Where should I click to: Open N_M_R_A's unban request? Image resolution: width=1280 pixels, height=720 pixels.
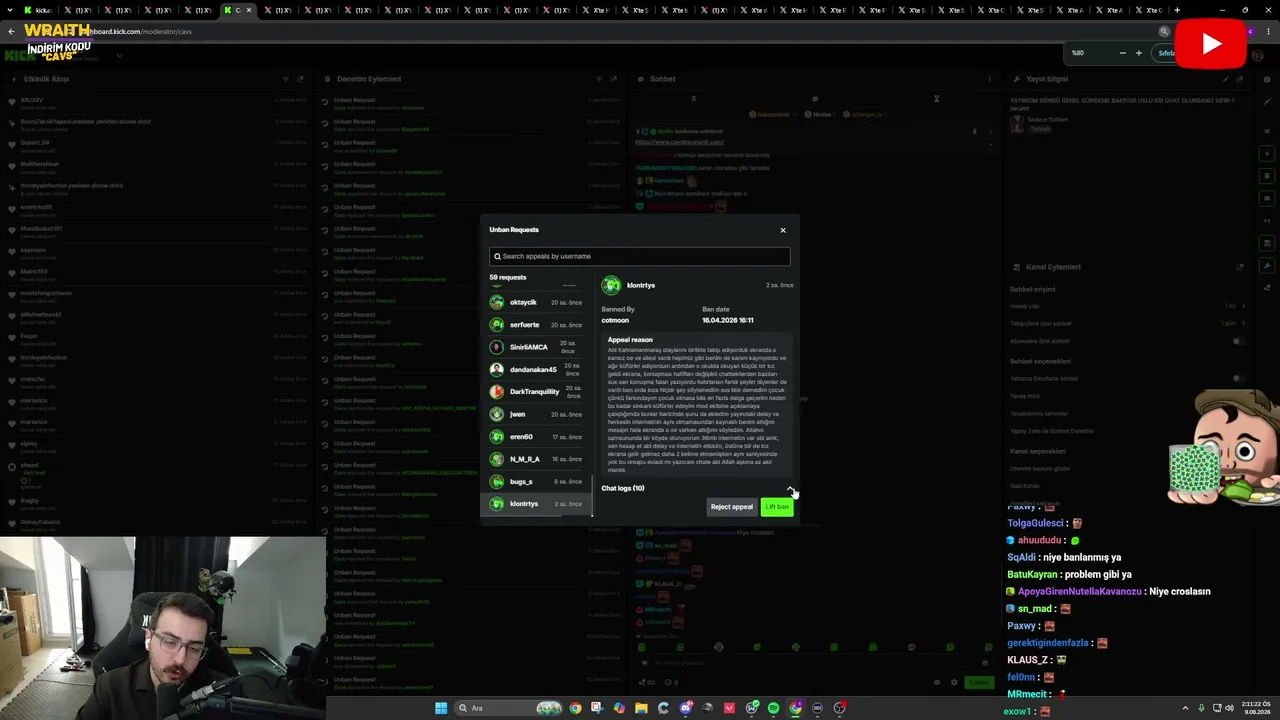(537, 459)
